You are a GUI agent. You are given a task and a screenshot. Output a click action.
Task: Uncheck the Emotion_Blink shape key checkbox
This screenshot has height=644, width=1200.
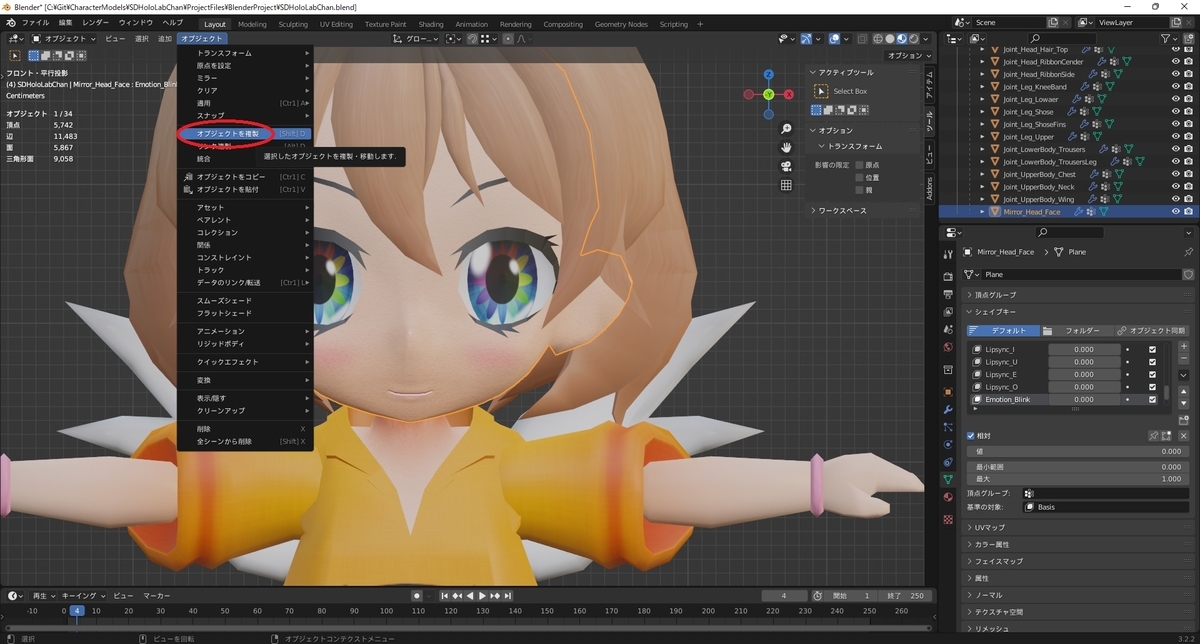[x=1152, y=399]
